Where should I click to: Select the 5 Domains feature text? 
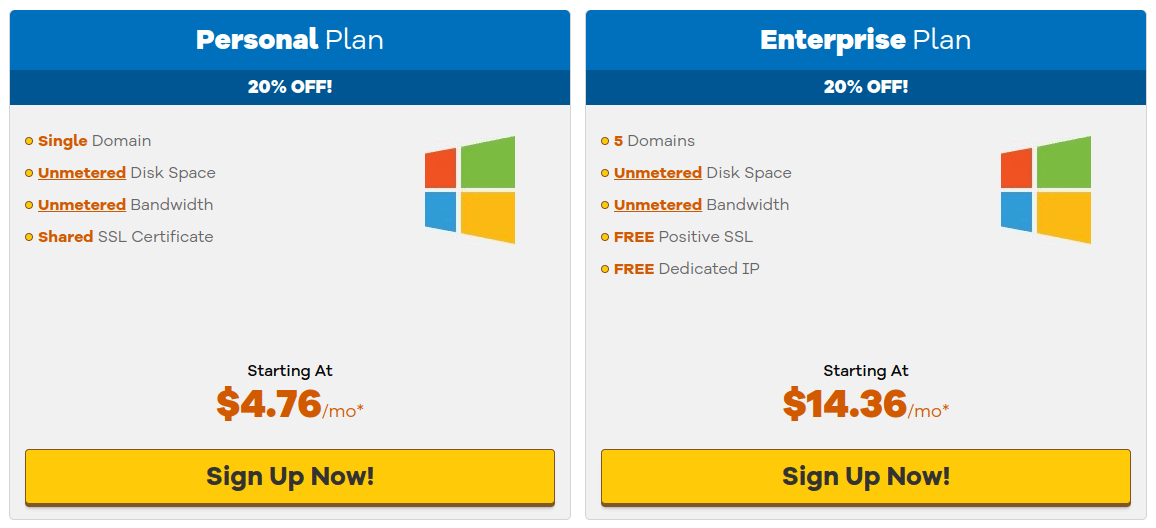(654, 141)
